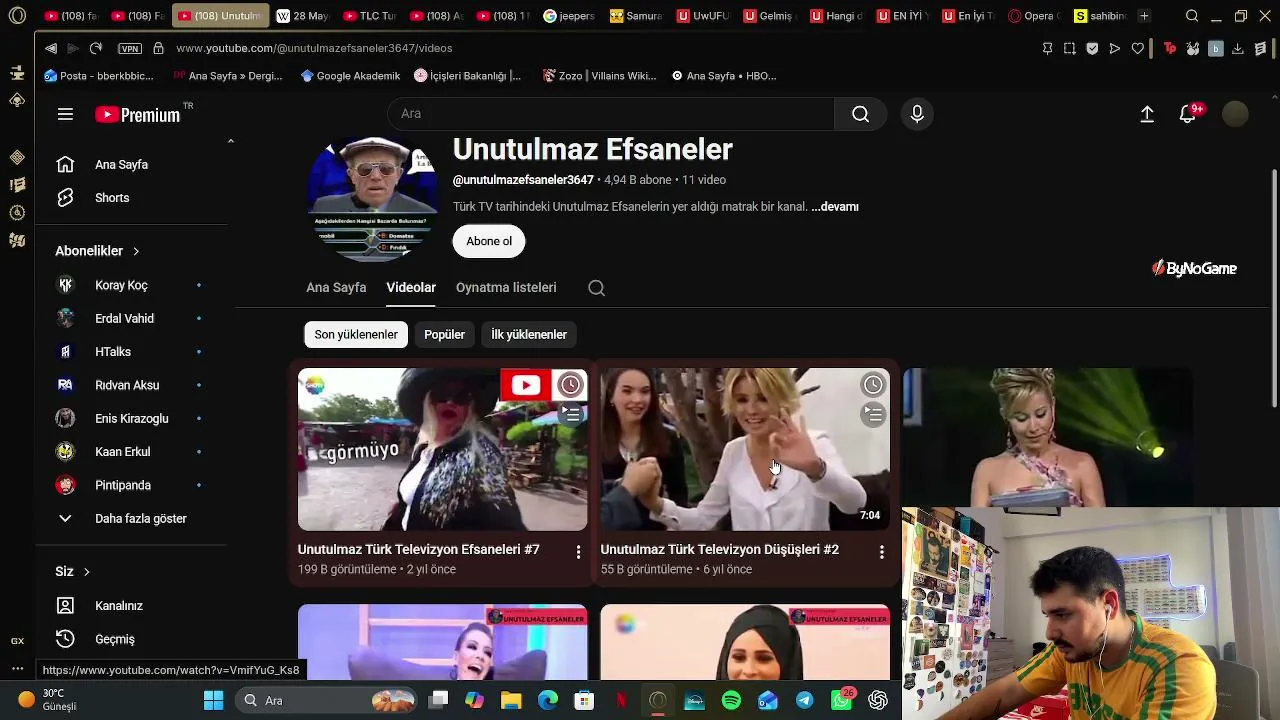Open Telegram from the taskbar
The height and width of the screenshot is (720, 1280).
coord(804,700)
